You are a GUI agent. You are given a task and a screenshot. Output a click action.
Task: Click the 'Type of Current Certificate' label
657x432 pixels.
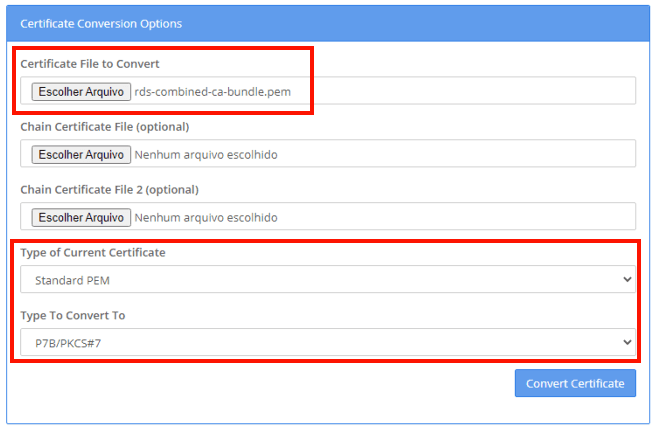pos(93,253)
